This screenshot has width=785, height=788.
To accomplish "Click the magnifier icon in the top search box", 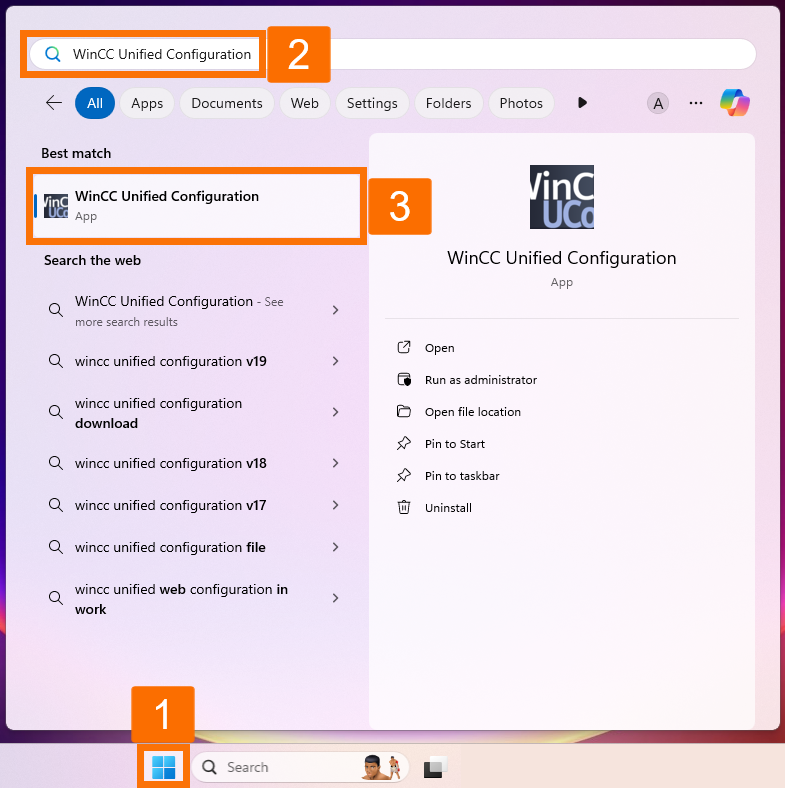I will (x=52, y=54).
